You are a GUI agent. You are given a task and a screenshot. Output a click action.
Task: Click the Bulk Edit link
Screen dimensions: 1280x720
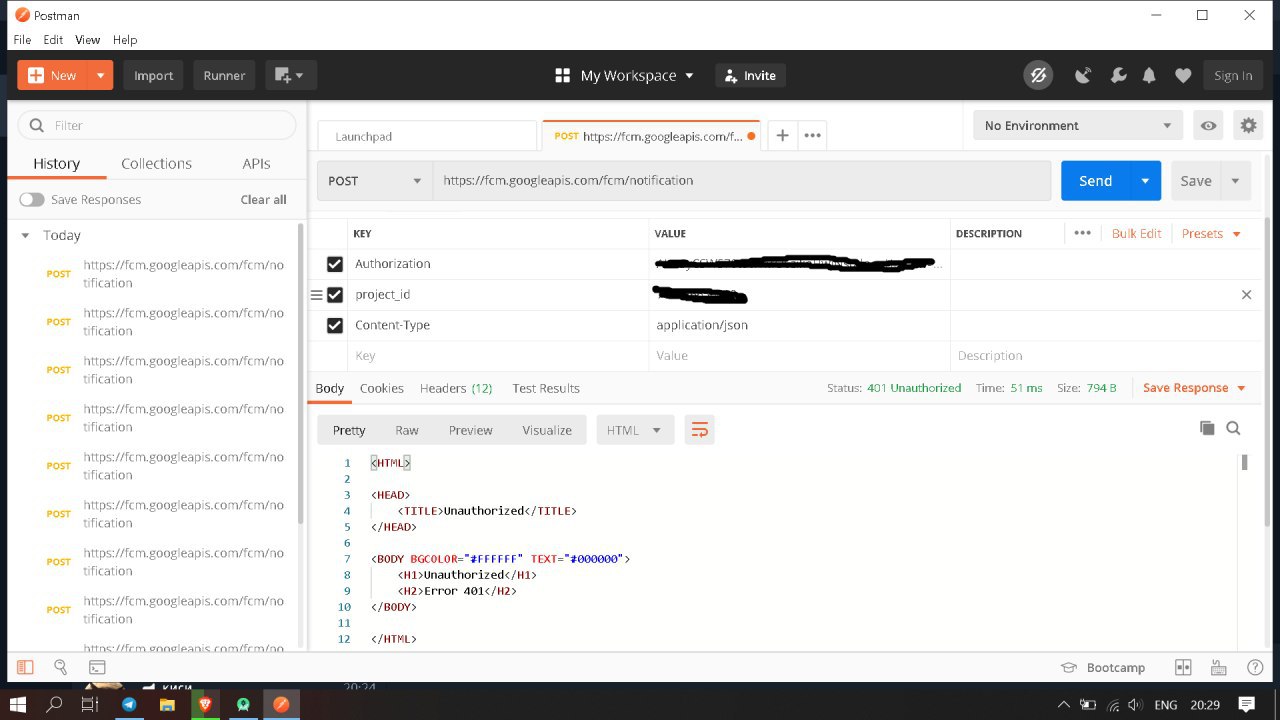point(1136,233)
